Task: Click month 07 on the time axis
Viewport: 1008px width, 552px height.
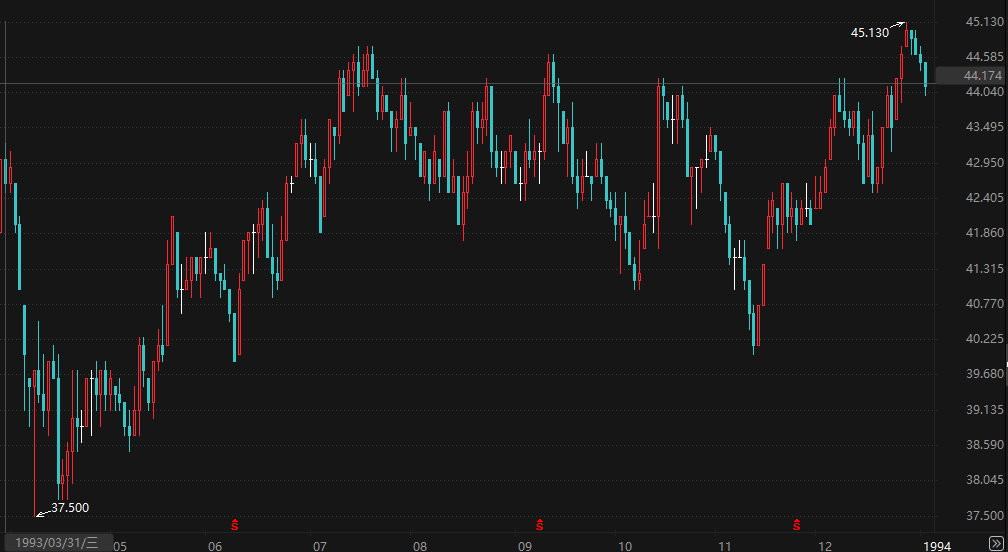Action: pos(320,546)
